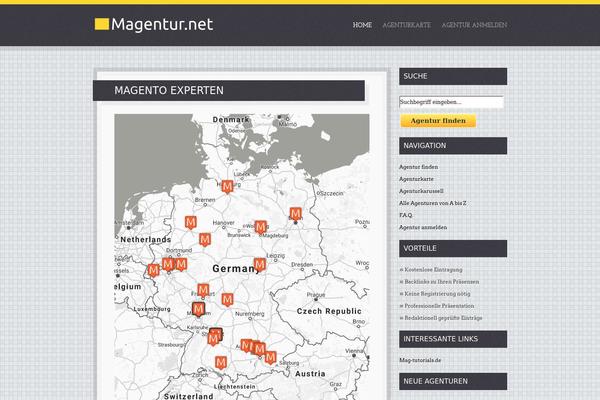
Task: Open the Agenturkarussell link
Action: (421, 191)
